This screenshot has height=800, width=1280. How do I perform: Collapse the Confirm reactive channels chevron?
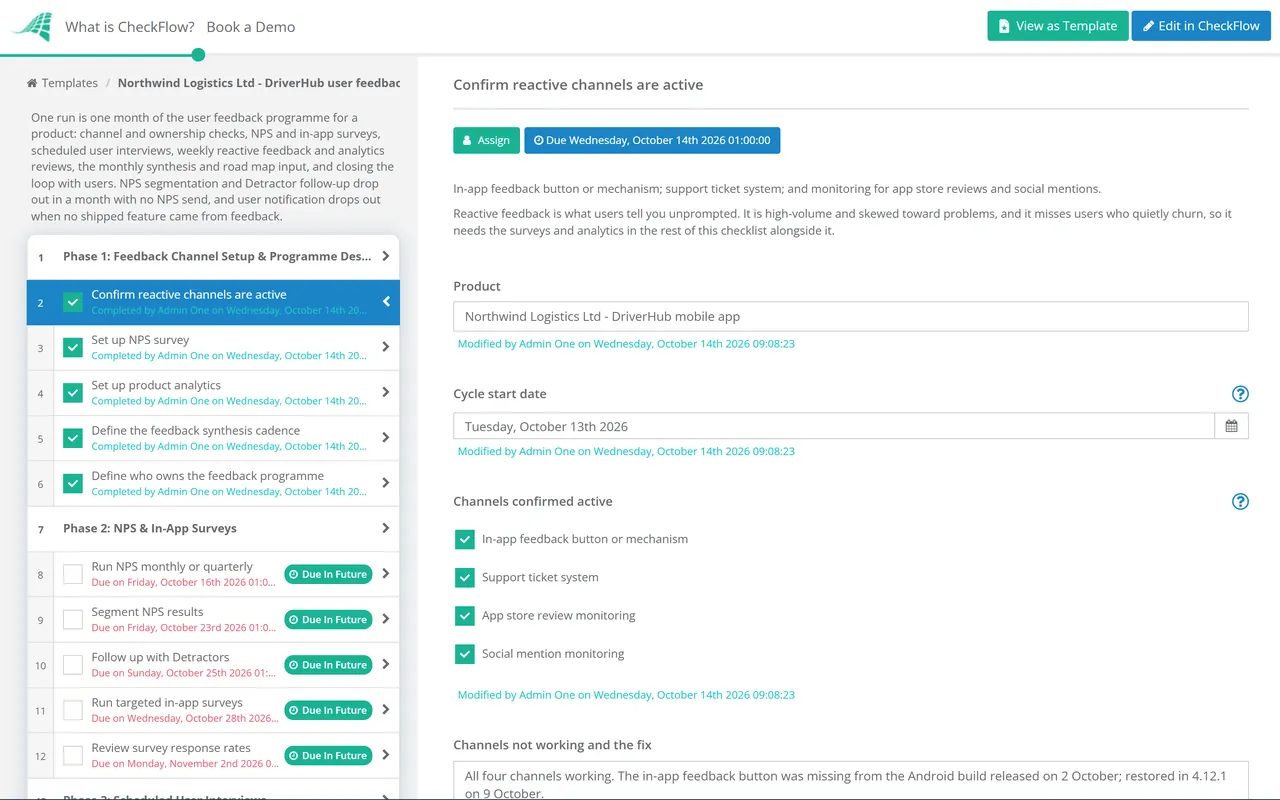click(386, 302)
